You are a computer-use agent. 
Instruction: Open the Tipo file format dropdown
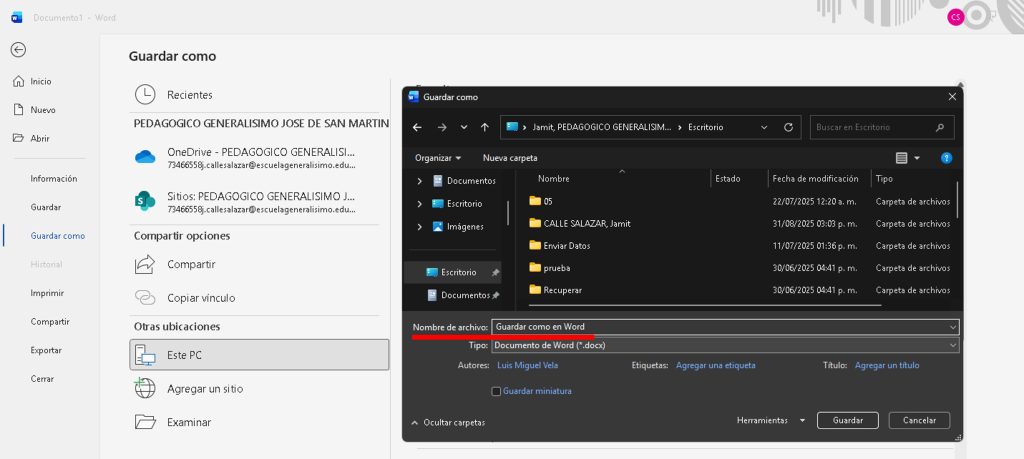724,345
